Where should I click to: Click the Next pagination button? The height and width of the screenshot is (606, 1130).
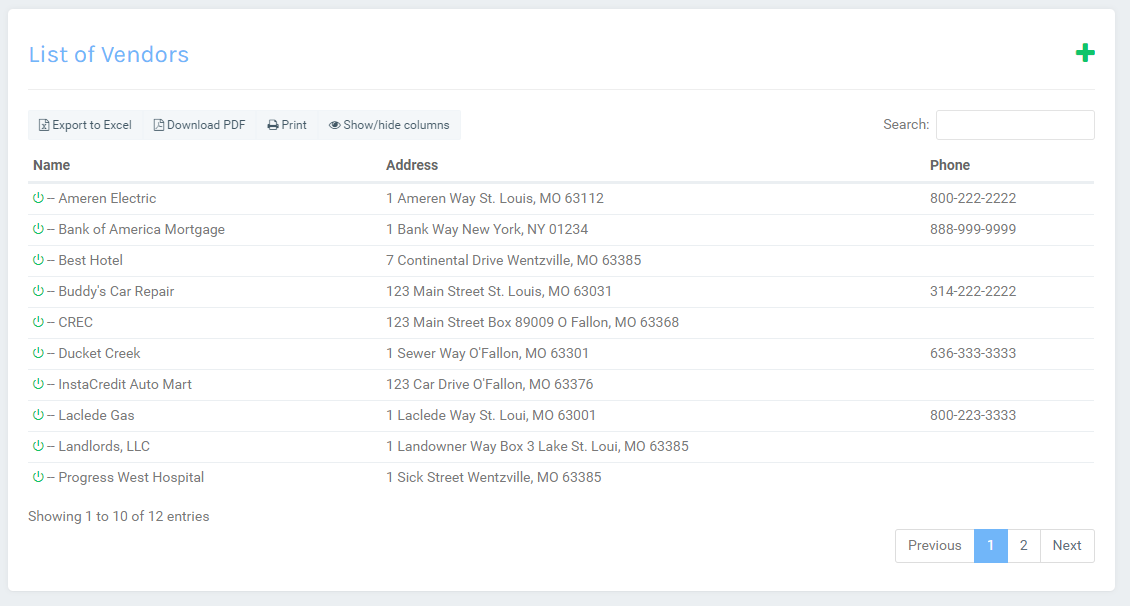tap(1067, 545)
